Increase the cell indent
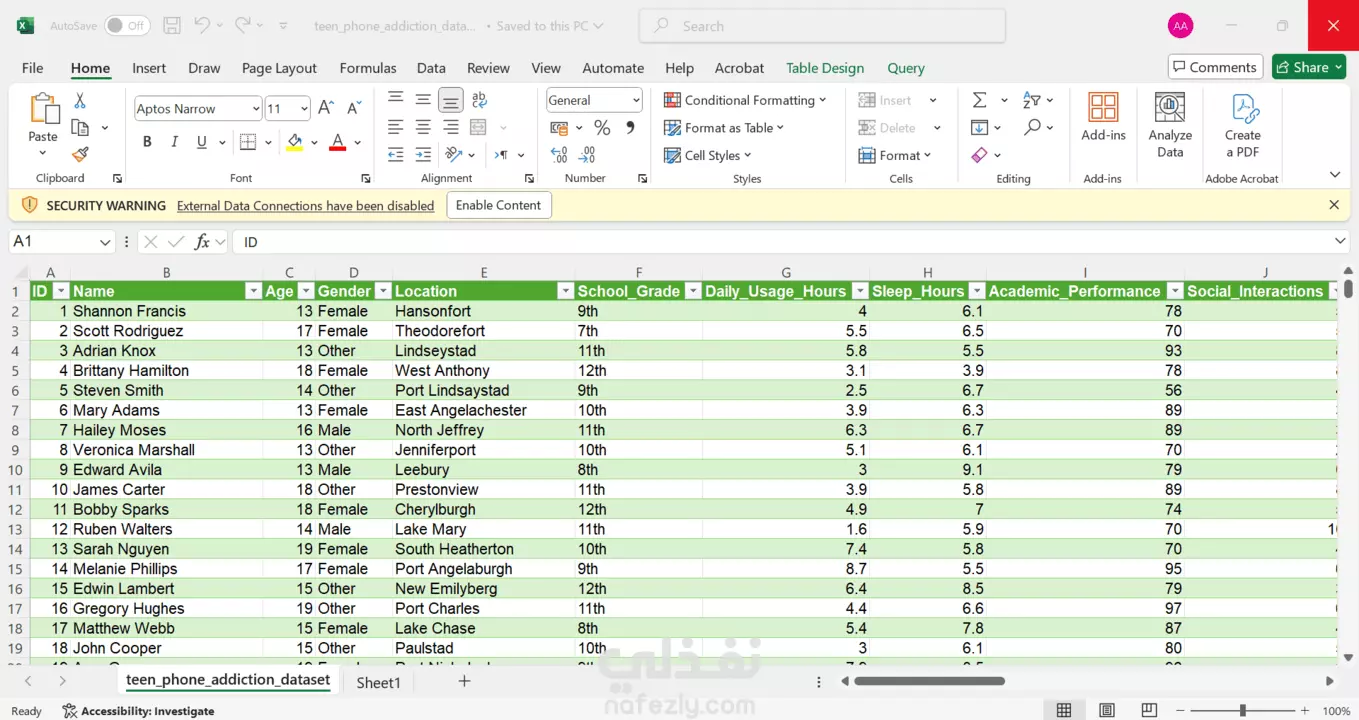The height and width of the screenshot is (720, 1359). point(424,155)
